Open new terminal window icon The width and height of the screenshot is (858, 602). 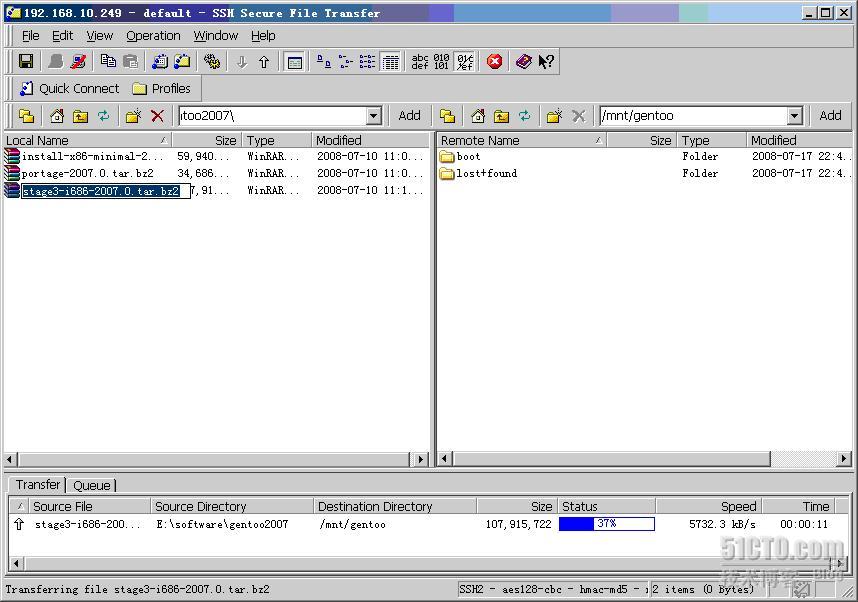[x=160, y=61]
